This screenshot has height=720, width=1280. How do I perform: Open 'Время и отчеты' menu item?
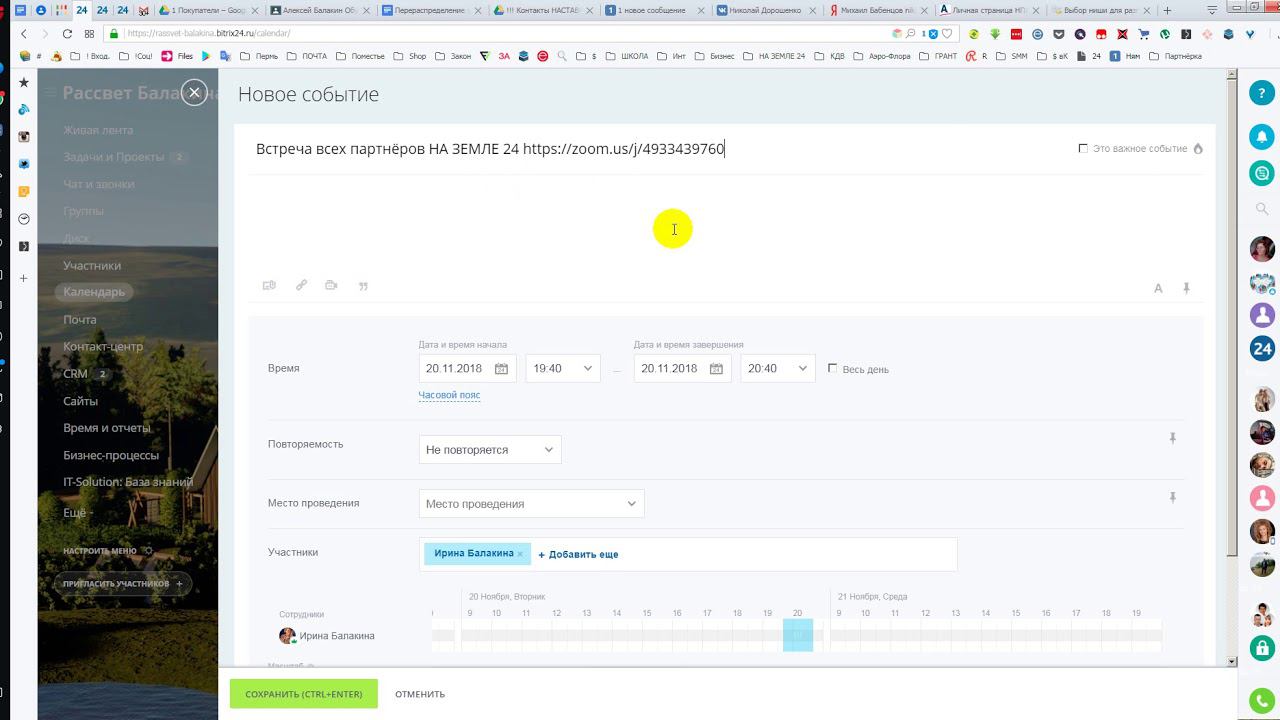pyautogui.click(x=107, y=428)
